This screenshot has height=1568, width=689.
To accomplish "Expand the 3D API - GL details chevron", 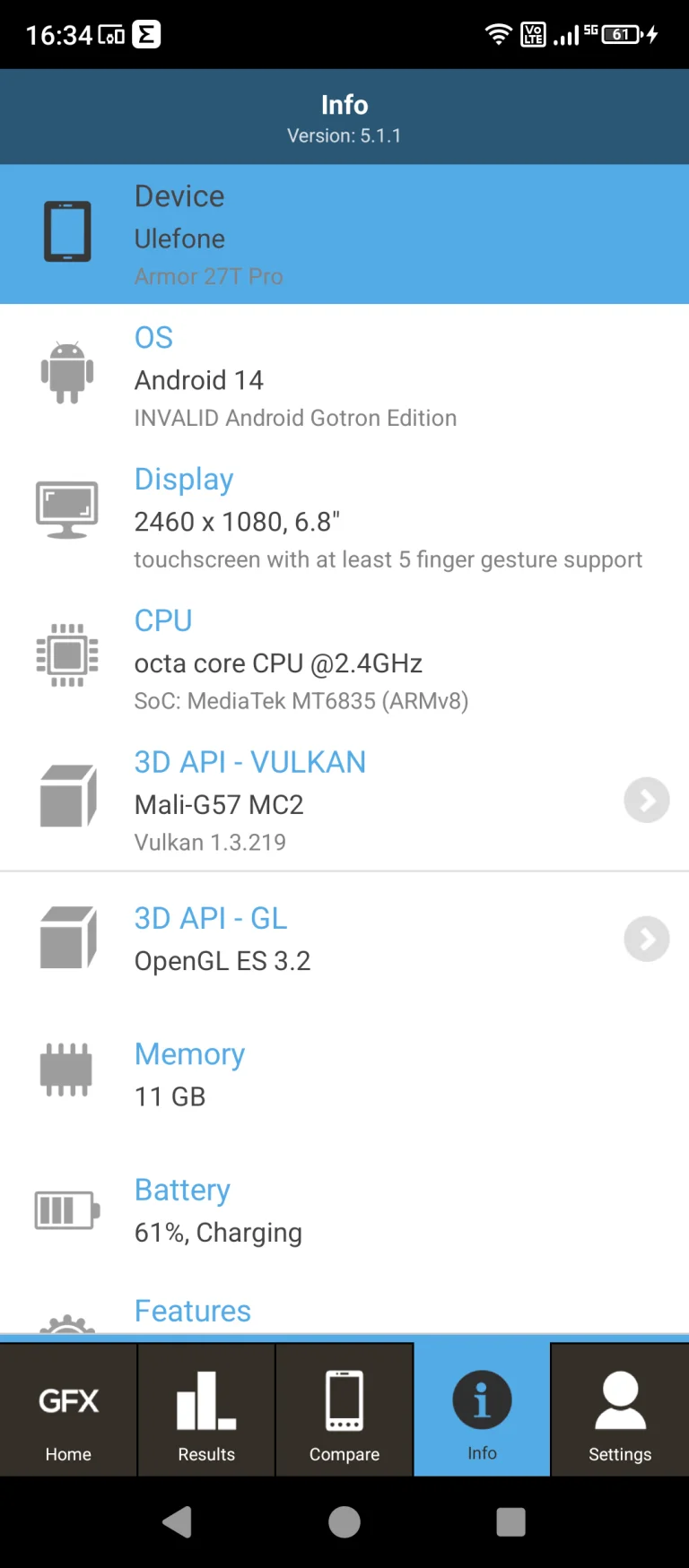I will [646, 939].
